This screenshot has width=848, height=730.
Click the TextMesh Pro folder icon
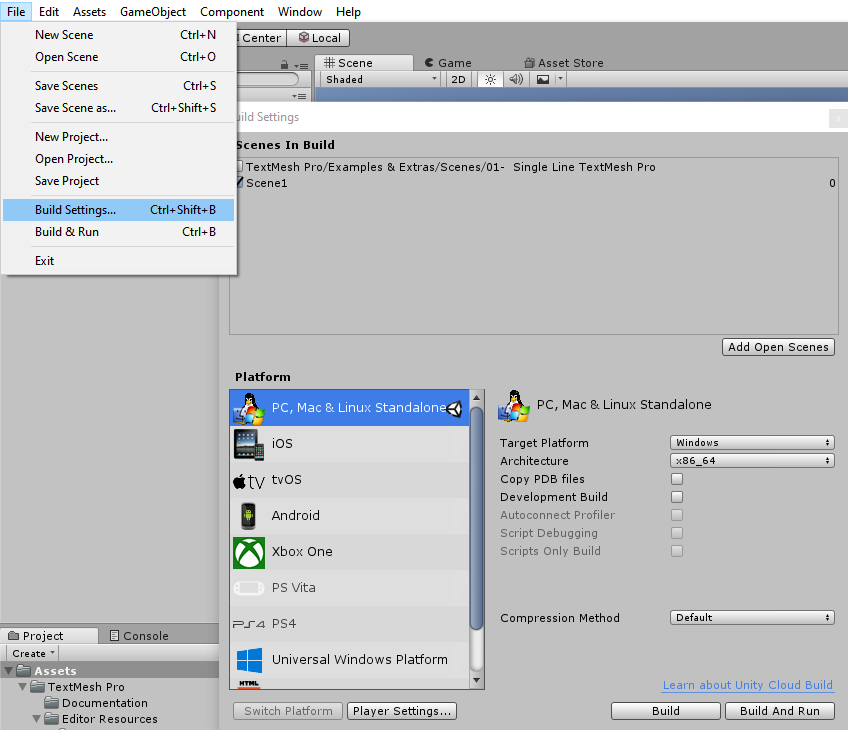[37, 687]
